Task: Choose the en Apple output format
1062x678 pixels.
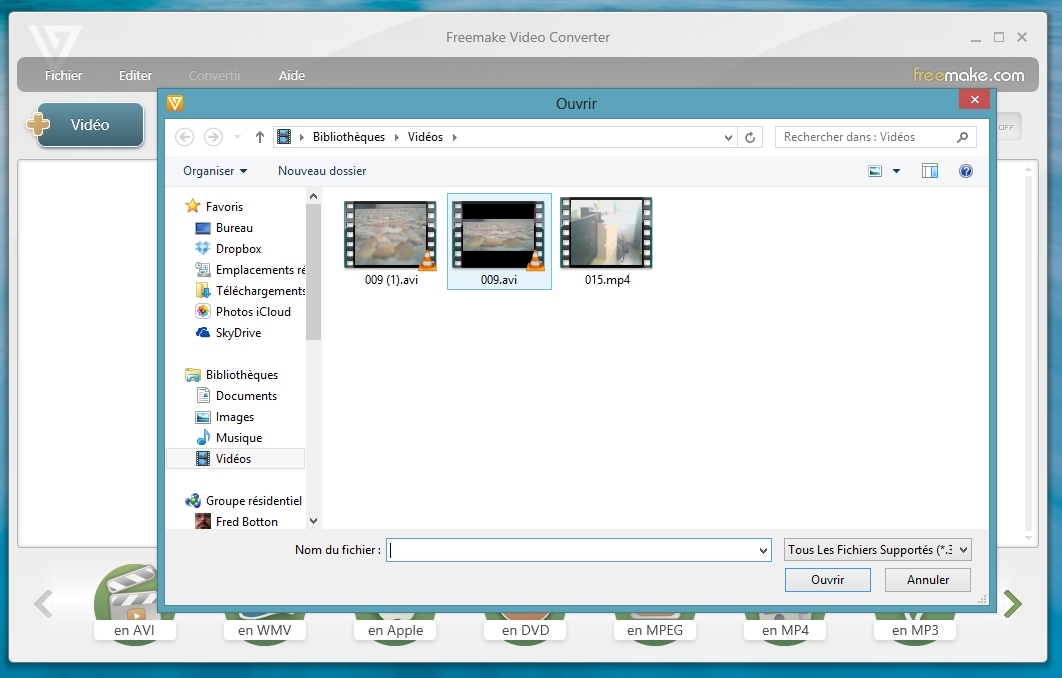Action: 396,630
